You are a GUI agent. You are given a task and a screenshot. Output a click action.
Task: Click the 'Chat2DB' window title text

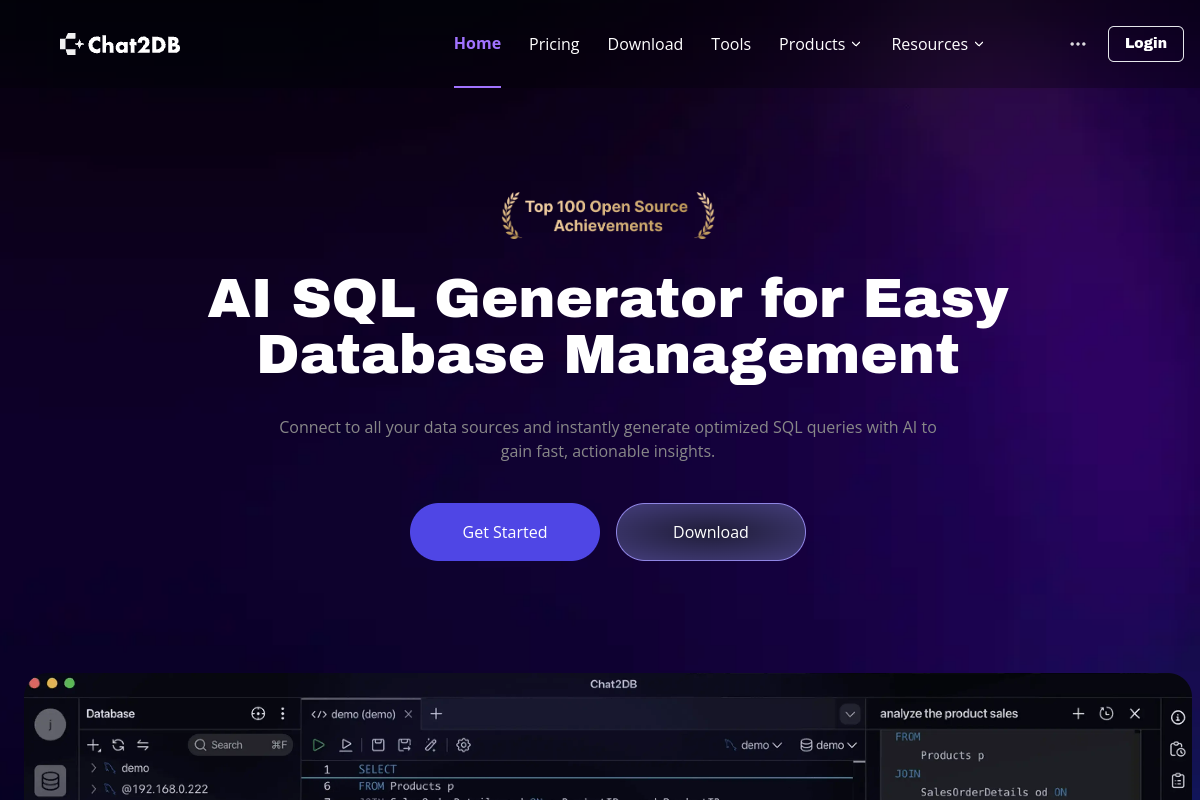[613, 684]
